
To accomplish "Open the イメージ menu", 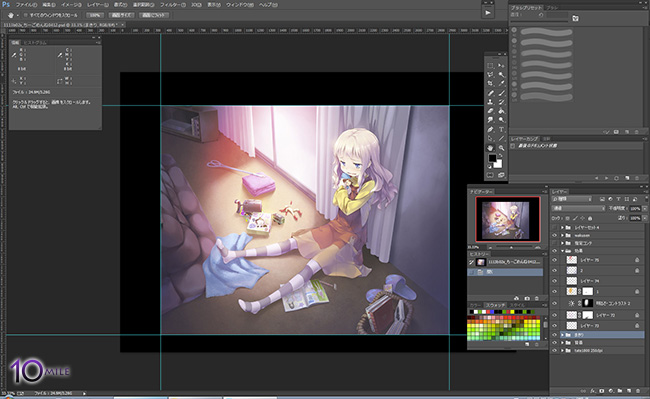I will [71, 5].
